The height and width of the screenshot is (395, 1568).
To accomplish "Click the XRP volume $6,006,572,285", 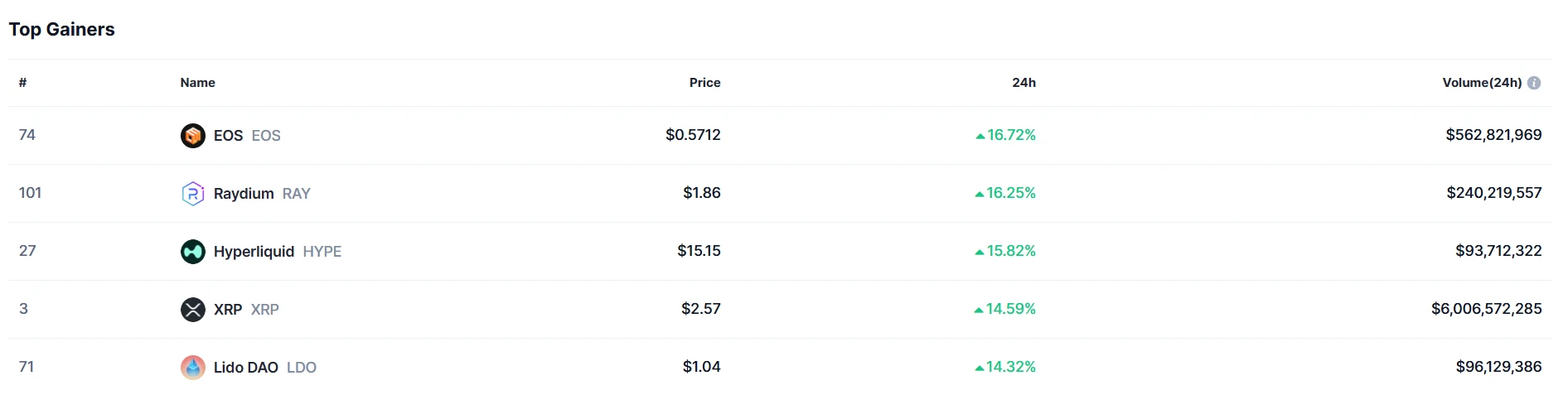I will (1487, 309).
